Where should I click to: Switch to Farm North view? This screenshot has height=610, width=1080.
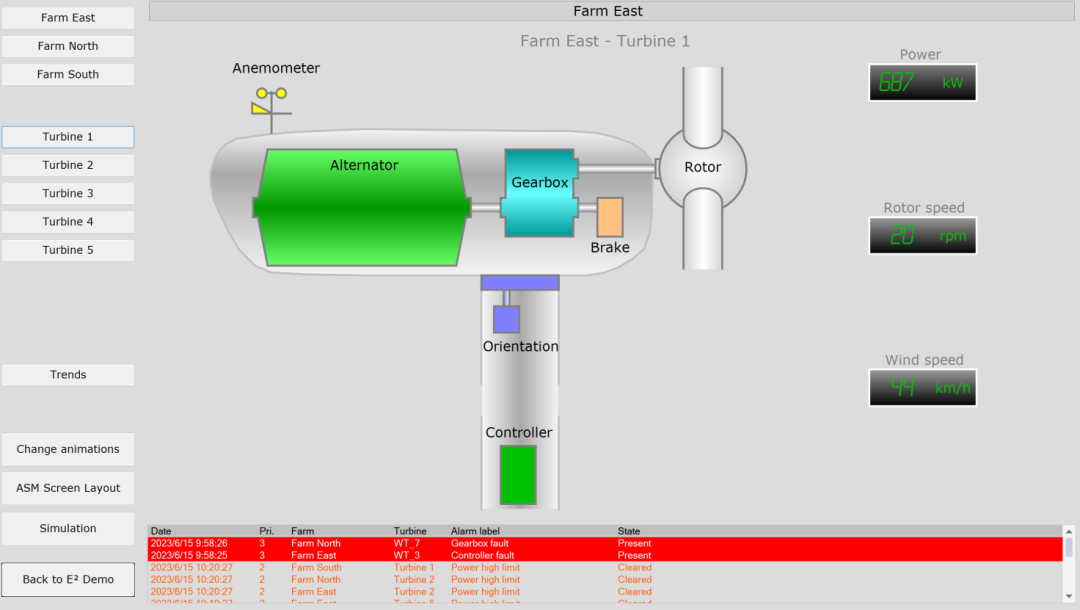[x=68, y=46]
